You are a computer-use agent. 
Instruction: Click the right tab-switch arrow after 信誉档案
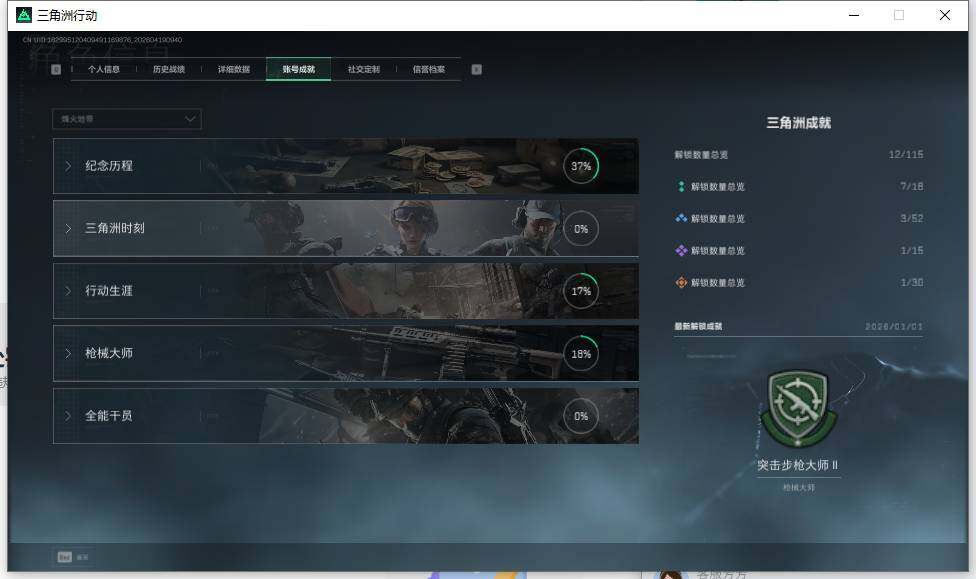tap(476, 69)
